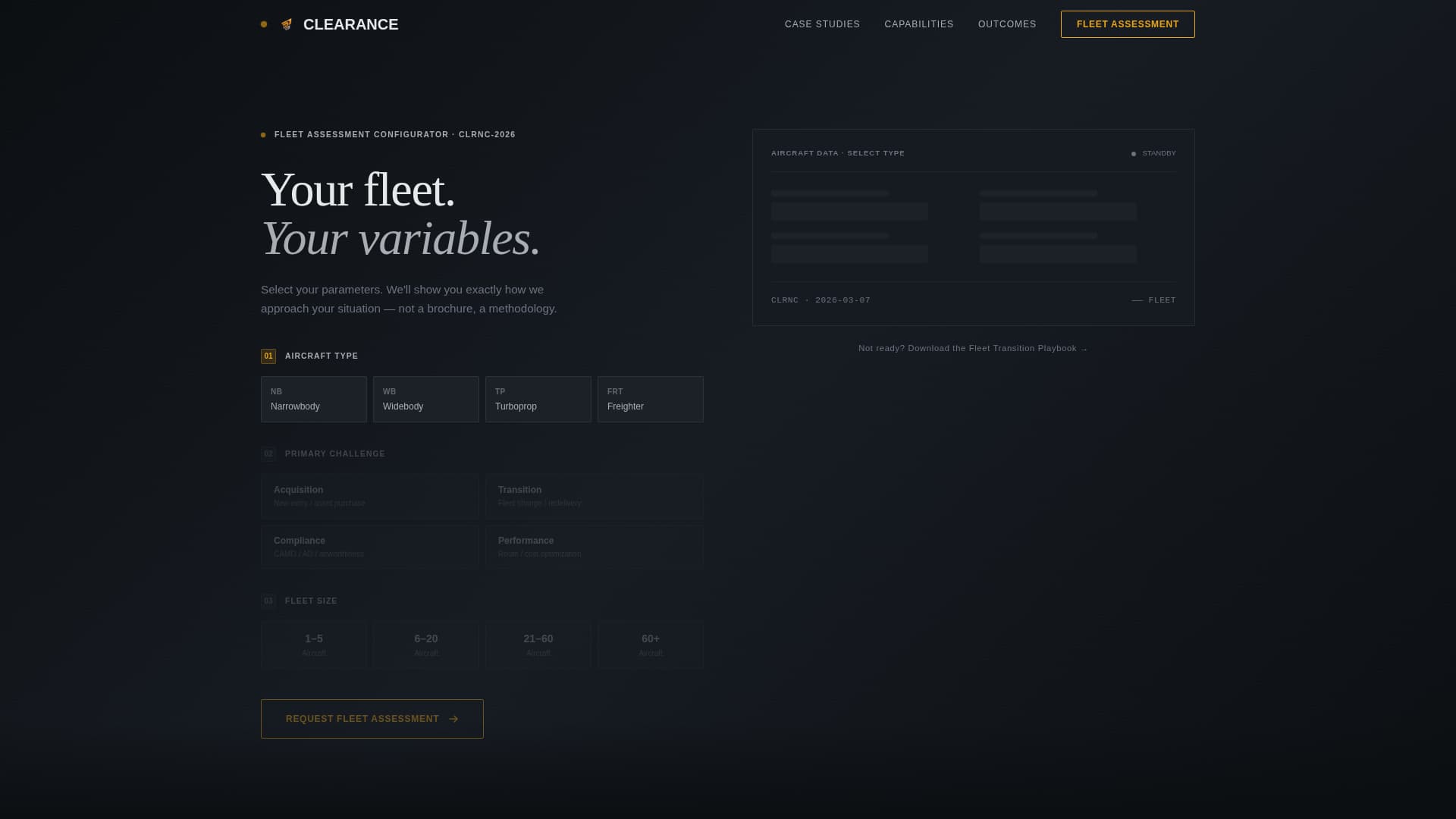
Task: Pick the 60+ aircraft fleet size
Action: (x=650, y=645)
